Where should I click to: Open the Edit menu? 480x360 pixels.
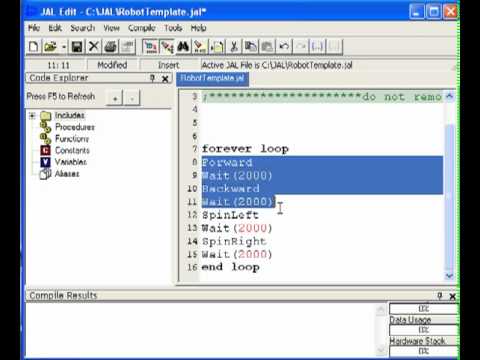point(55,28)
